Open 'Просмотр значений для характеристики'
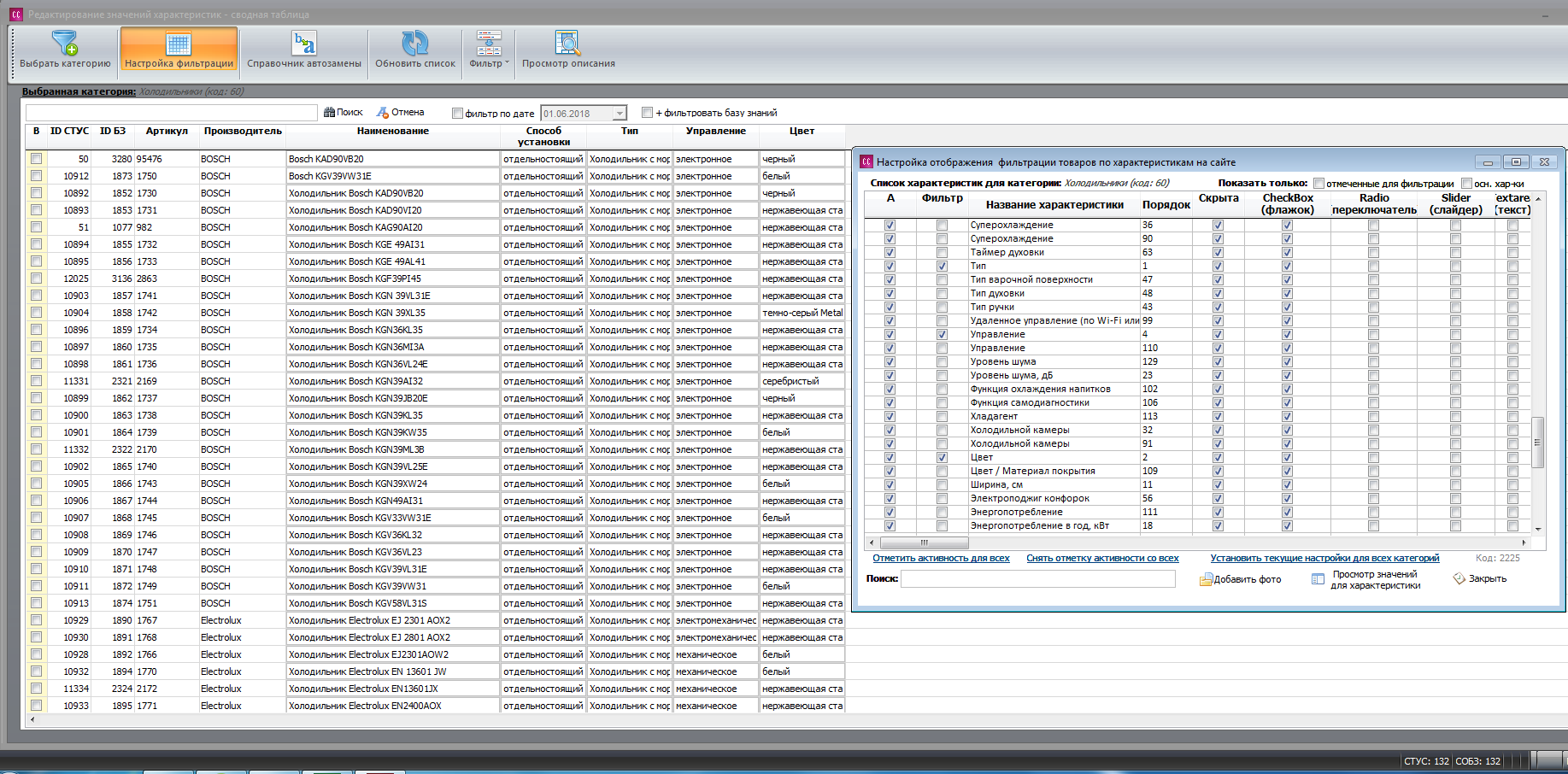The height and width of the screenshot is (774, 1568). [1366, 579]
